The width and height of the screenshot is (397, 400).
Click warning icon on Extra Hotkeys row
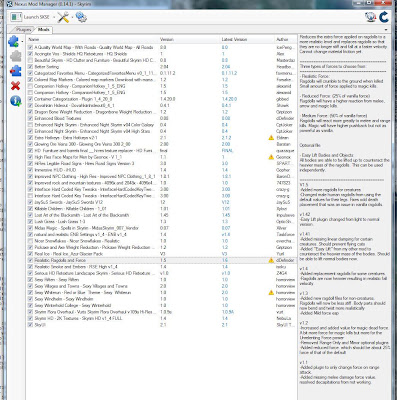pyautogui.click(x=271, y=138)
